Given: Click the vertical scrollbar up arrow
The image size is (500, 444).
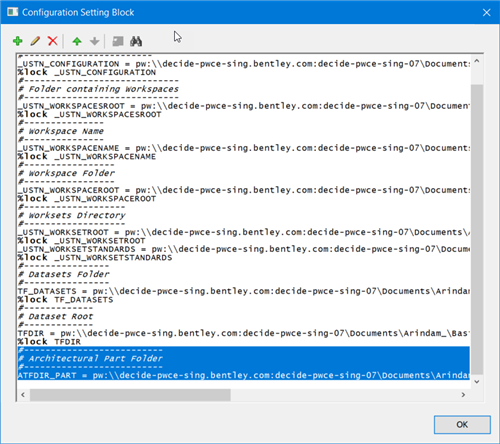Looking at the screenshot, I should click(477, 61).
